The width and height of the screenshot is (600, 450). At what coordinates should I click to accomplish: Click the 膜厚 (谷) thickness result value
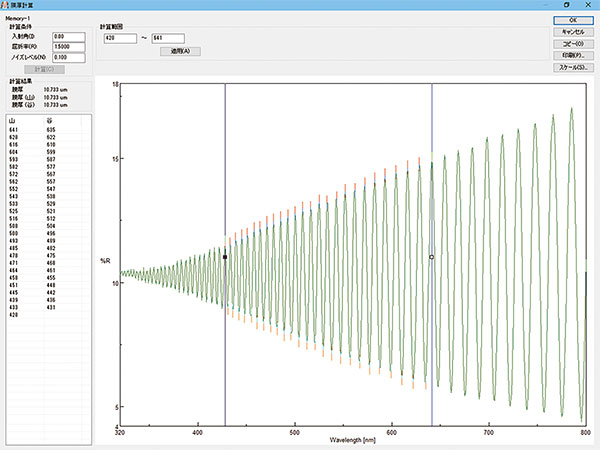(55, 105)
